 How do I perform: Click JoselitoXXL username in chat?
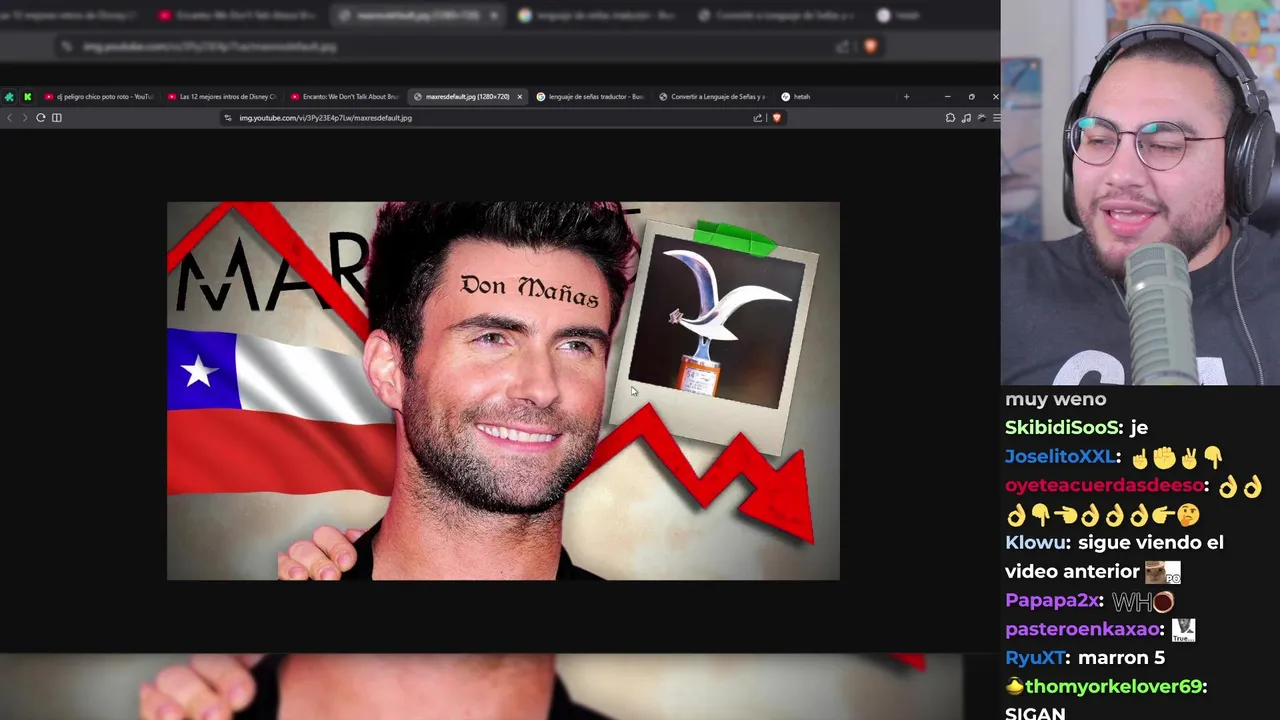[x=1060, y=457]
